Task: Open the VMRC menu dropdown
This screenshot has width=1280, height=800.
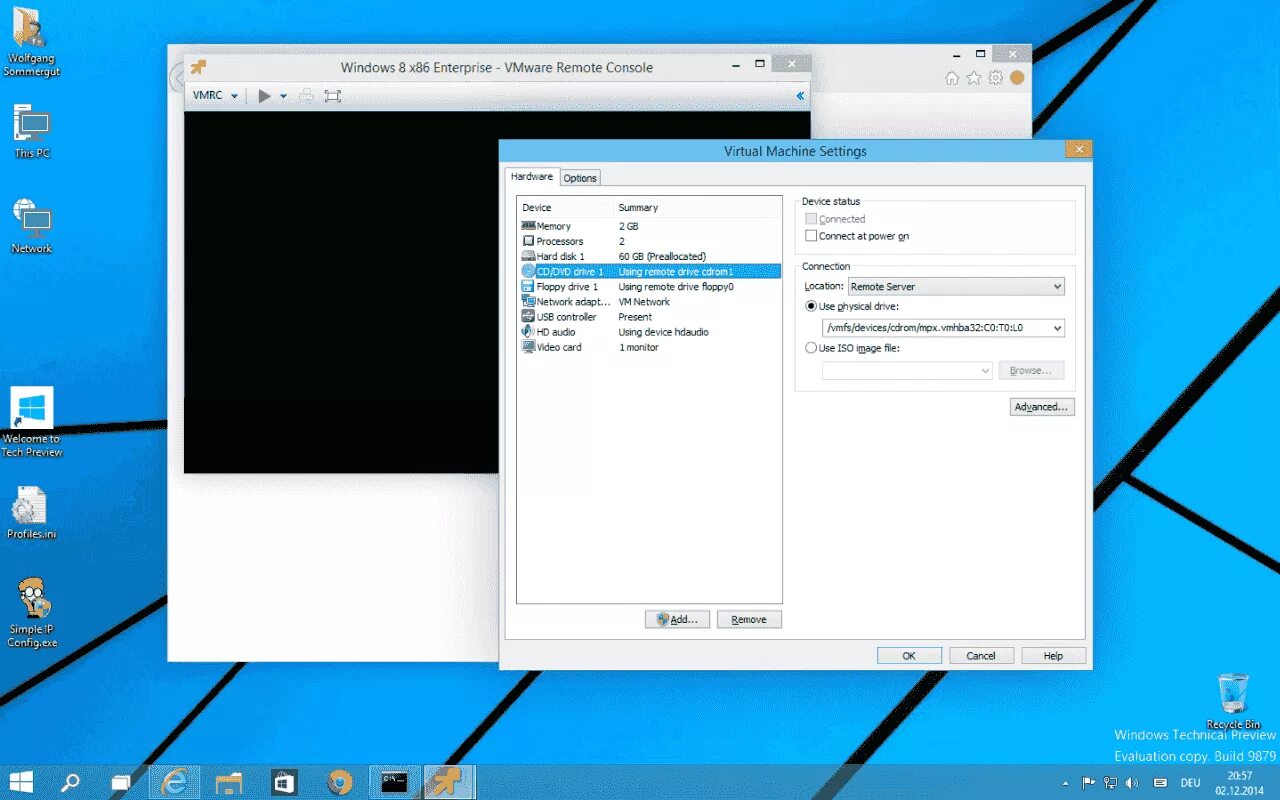Action: (x=215, y=96)
